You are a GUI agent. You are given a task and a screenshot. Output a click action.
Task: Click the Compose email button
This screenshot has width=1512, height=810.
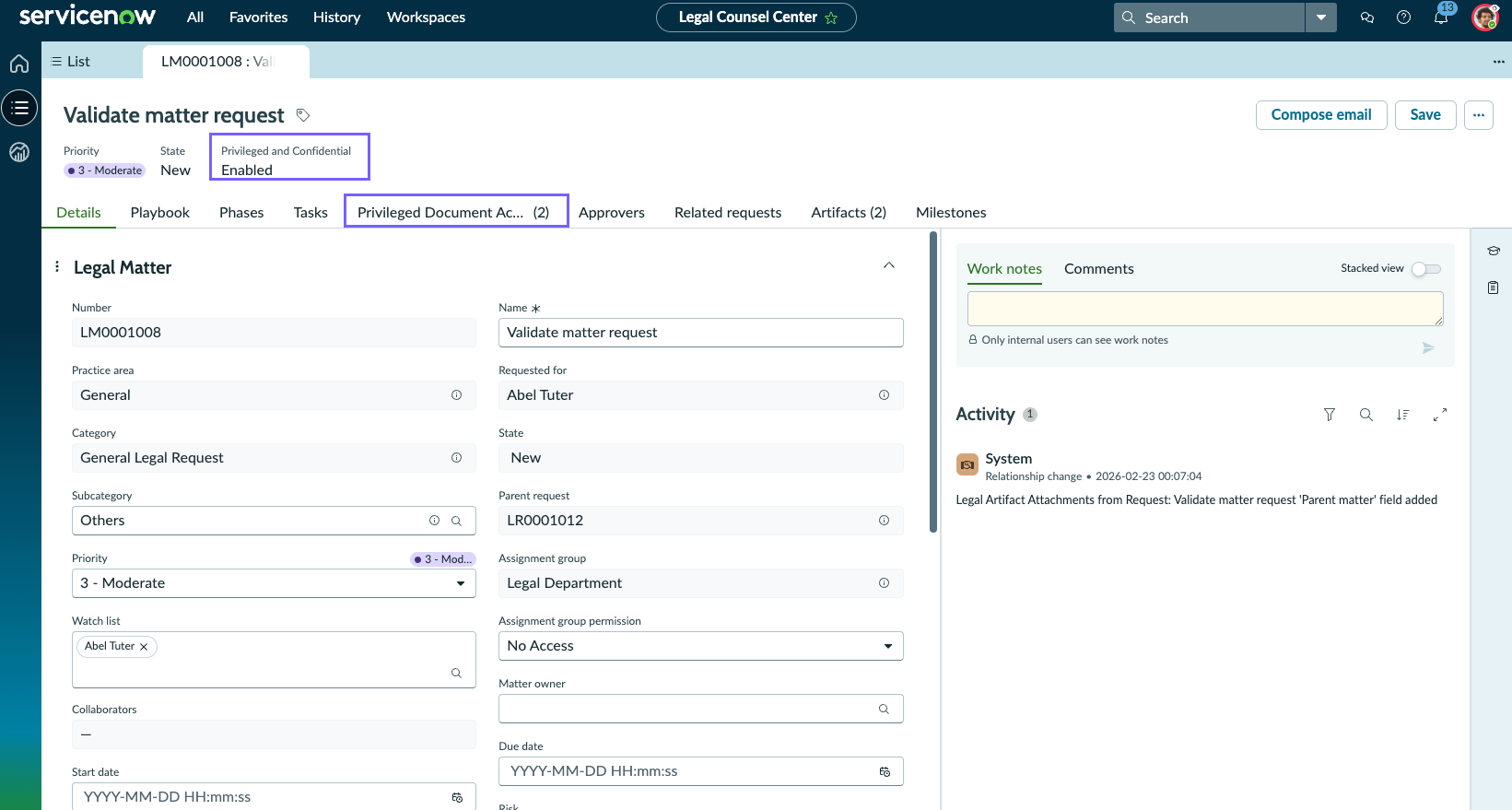1321,115
